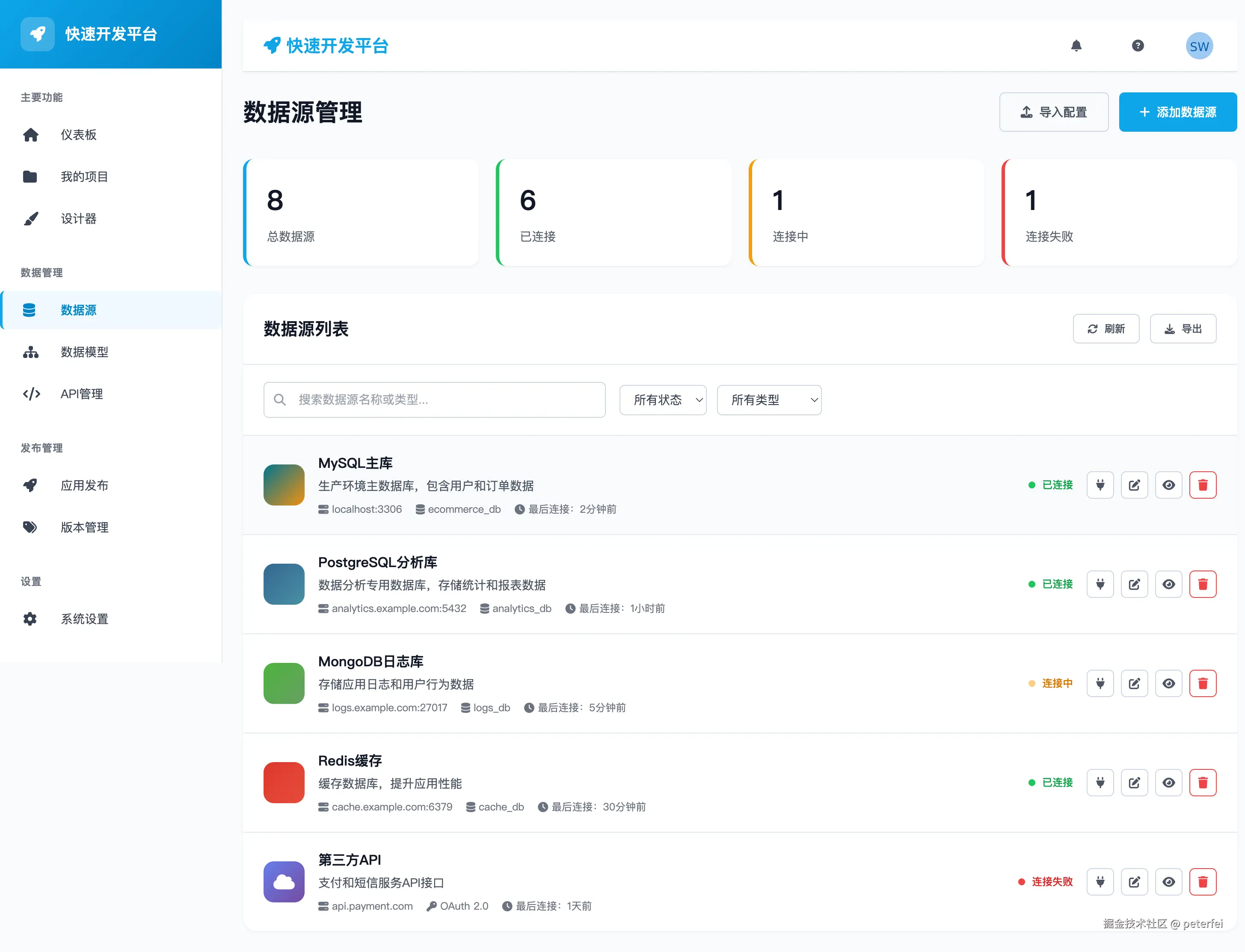
Task: Edit the 第三方API data source
Action: pos(1134,882)
